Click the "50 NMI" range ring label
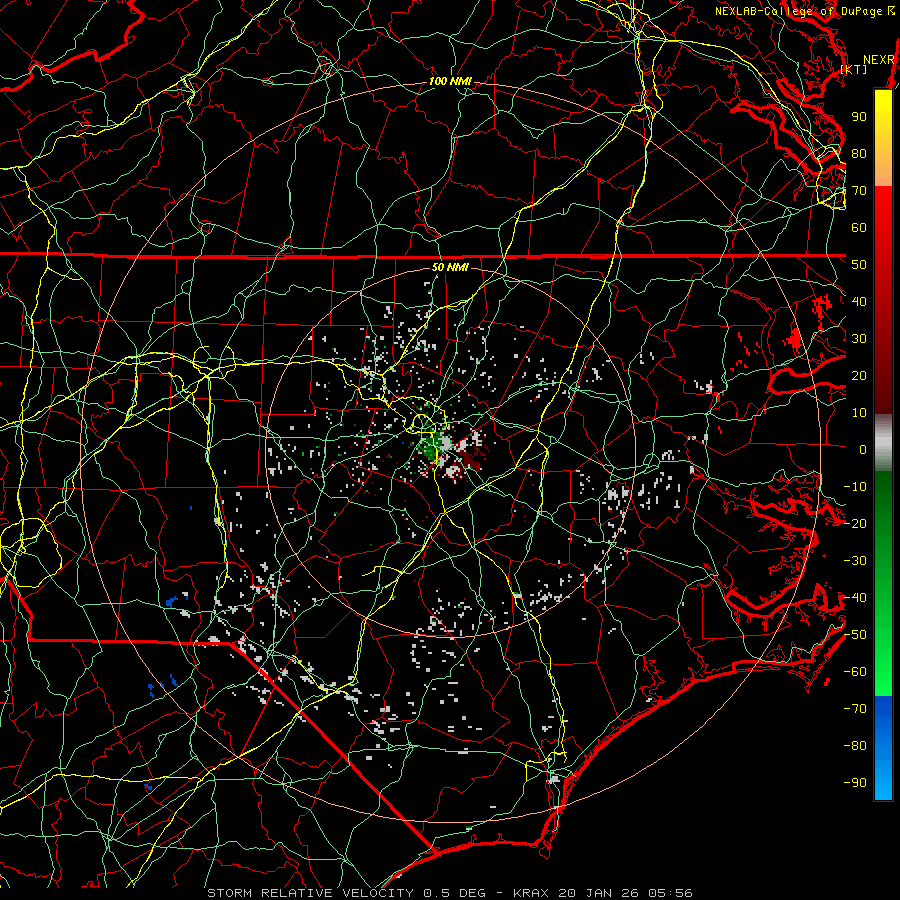 (450, 267)
